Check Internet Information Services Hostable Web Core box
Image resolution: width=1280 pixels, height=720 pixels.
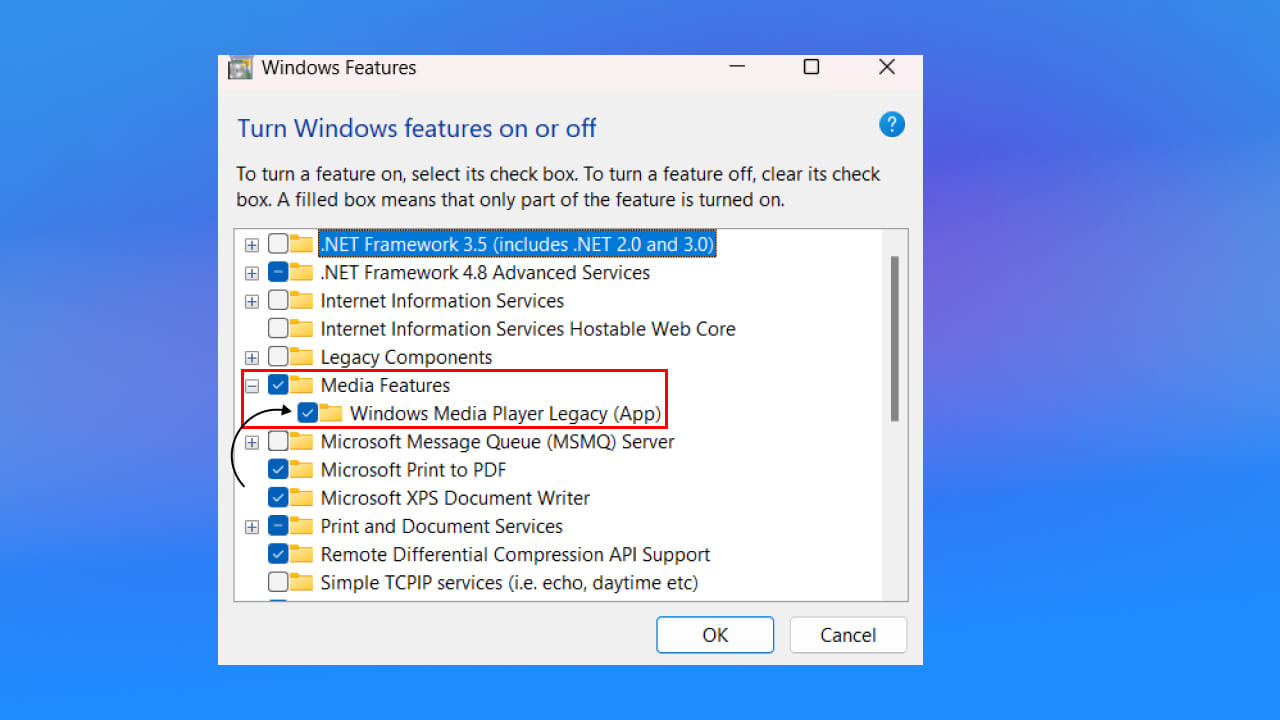click(278, 329)
